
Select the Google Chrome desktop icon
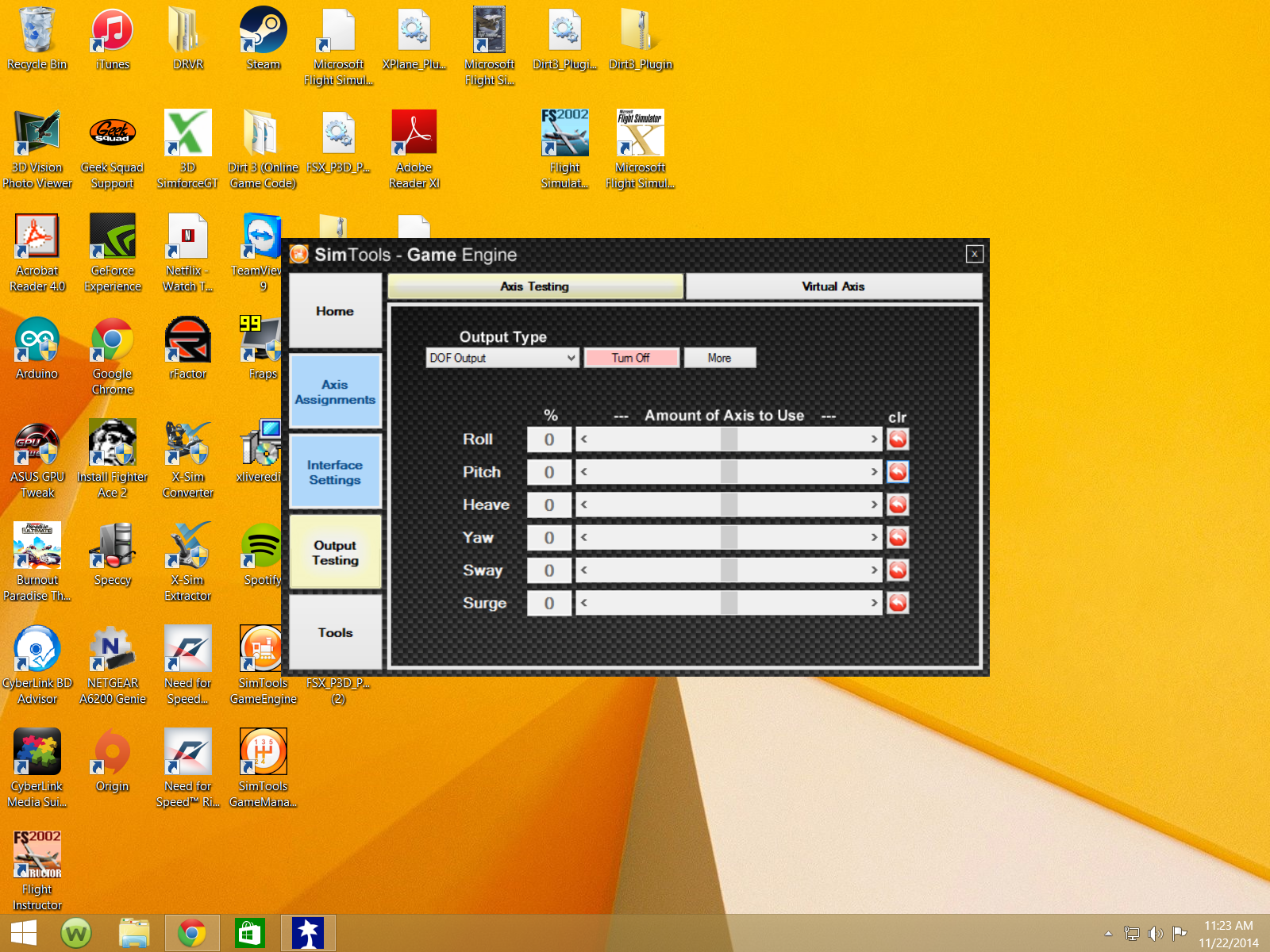[113, 355]
